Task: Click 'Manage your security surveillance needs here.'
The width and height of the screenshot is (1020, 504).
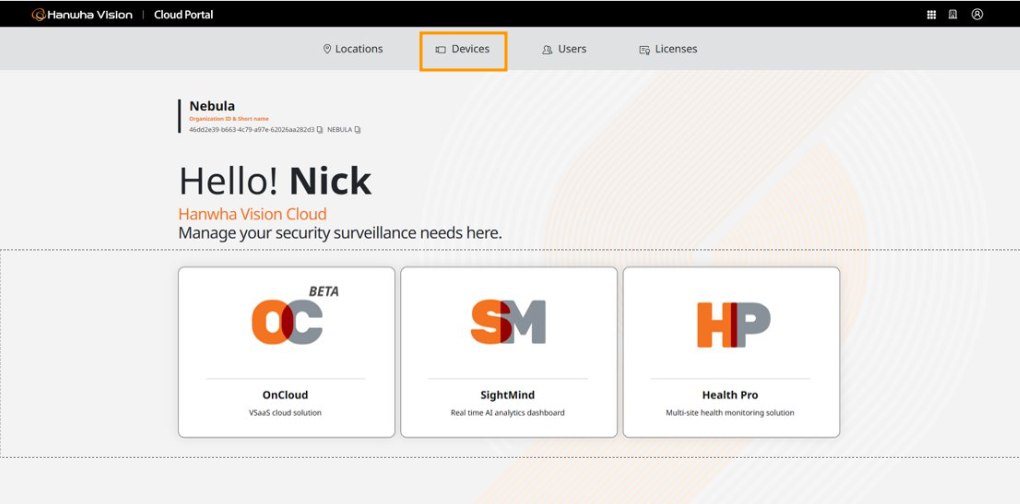Action: pos(340,233)
